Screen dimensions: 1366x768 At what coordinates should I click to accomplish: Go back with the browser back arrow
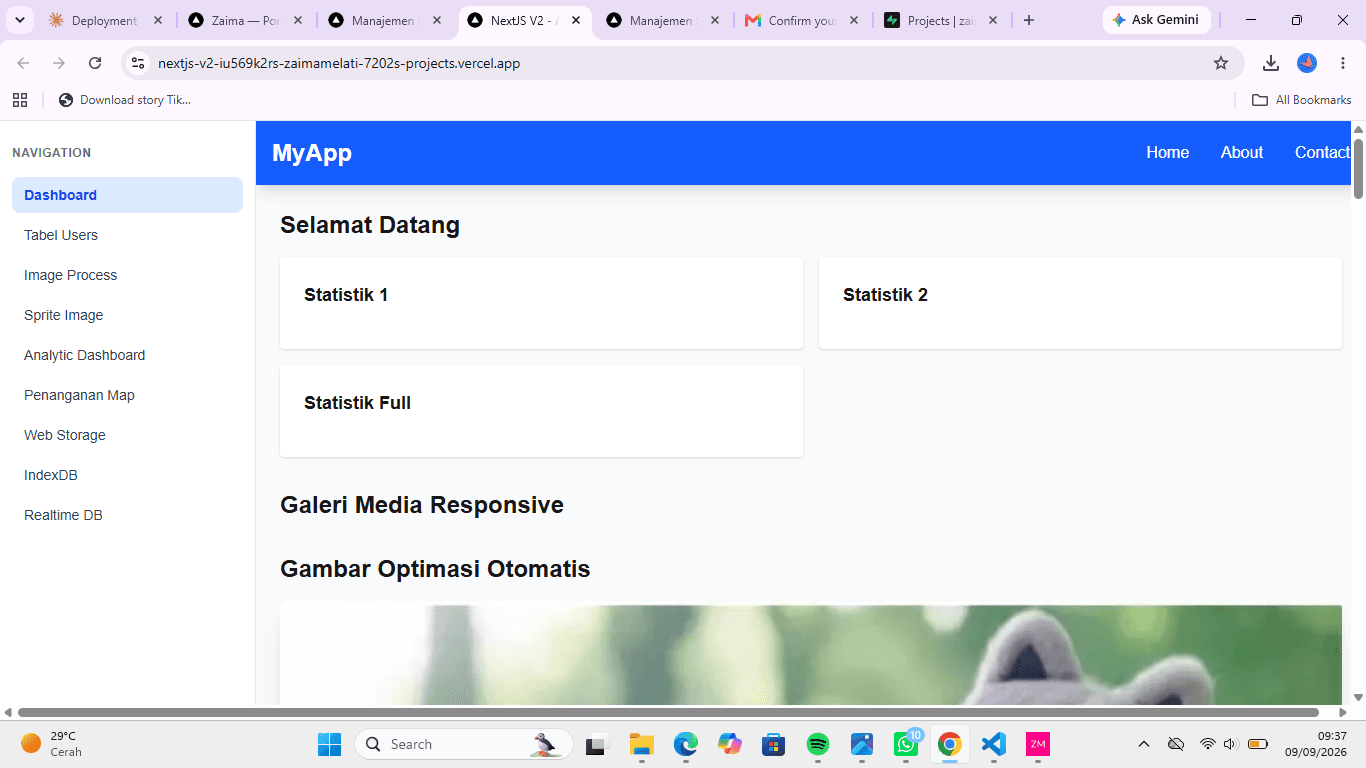pyautogui.click(x=23, y=63)
